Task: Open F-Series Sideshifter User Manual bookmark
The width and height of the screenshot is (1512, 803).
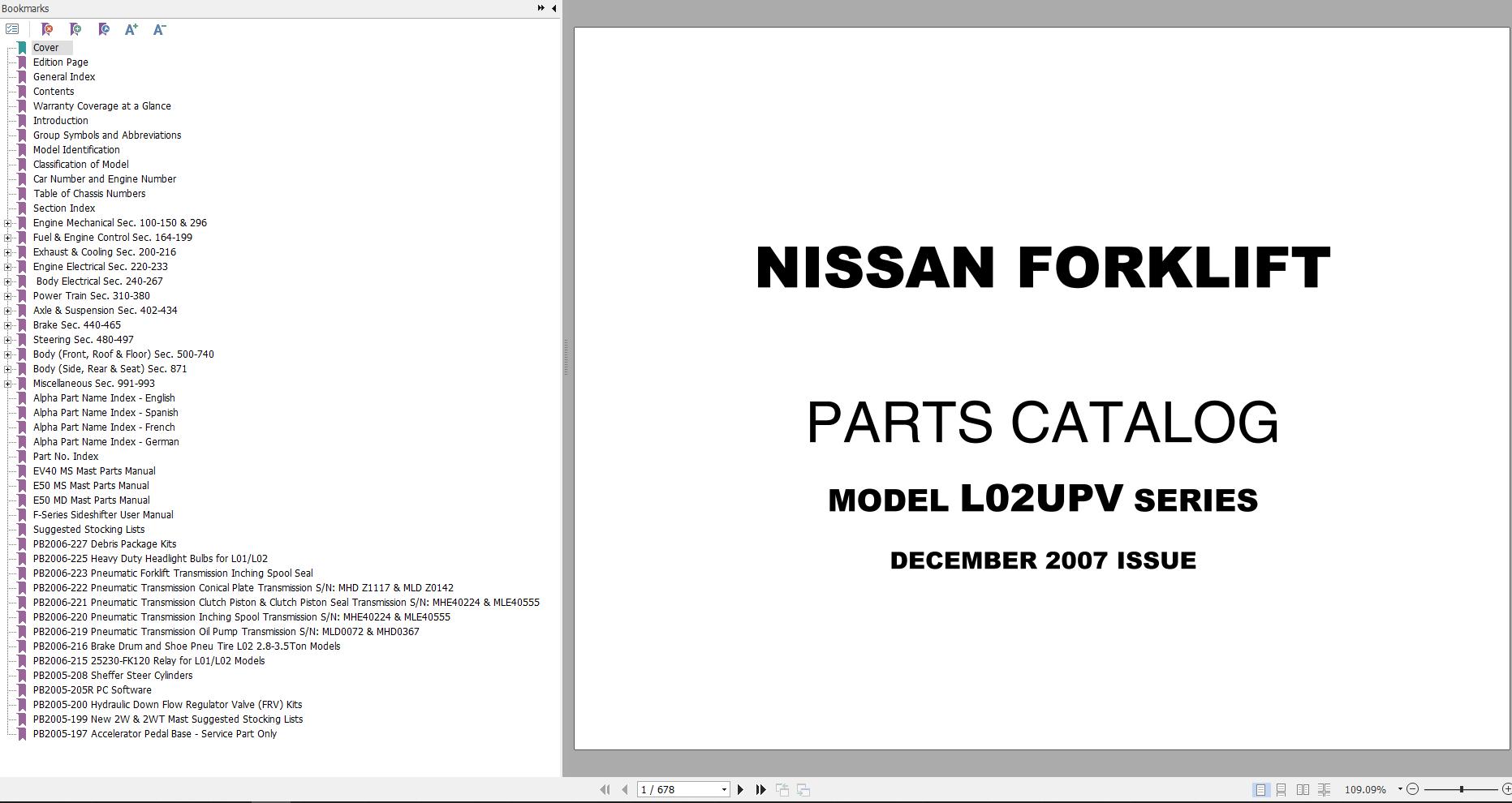Action: [103, 515]
